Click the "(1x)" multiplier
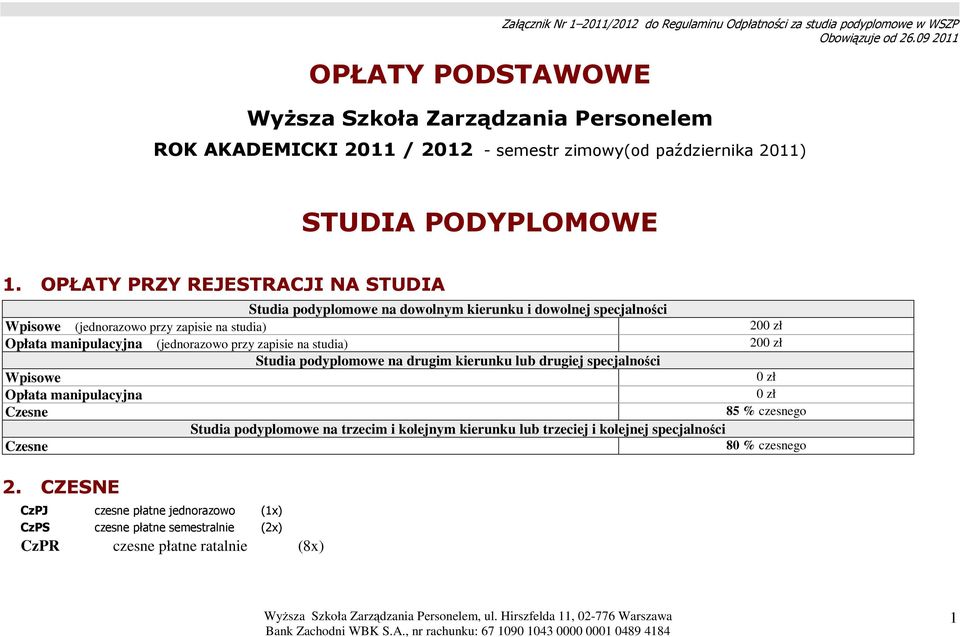This screenshot has width=960, height=637. [x=272, y=510]
